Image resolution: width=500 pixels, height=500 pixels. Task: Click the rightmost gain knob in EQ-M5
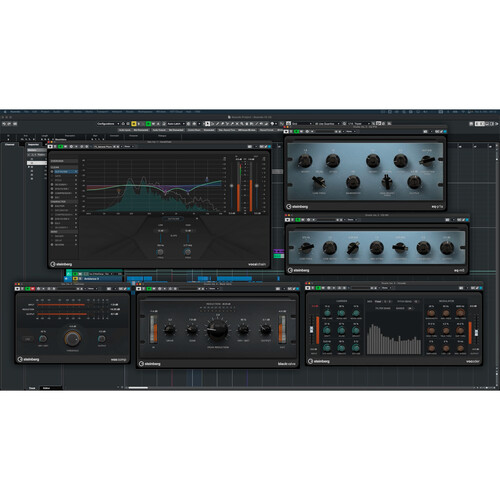(x=447, y=248)
